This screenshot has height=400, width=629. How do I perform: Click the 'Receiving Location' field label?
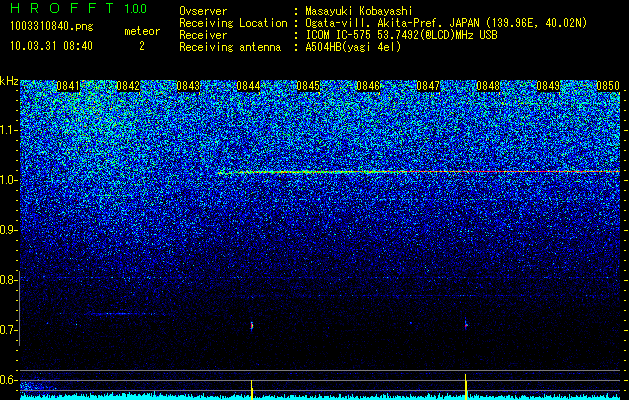(x=233, y=23)
